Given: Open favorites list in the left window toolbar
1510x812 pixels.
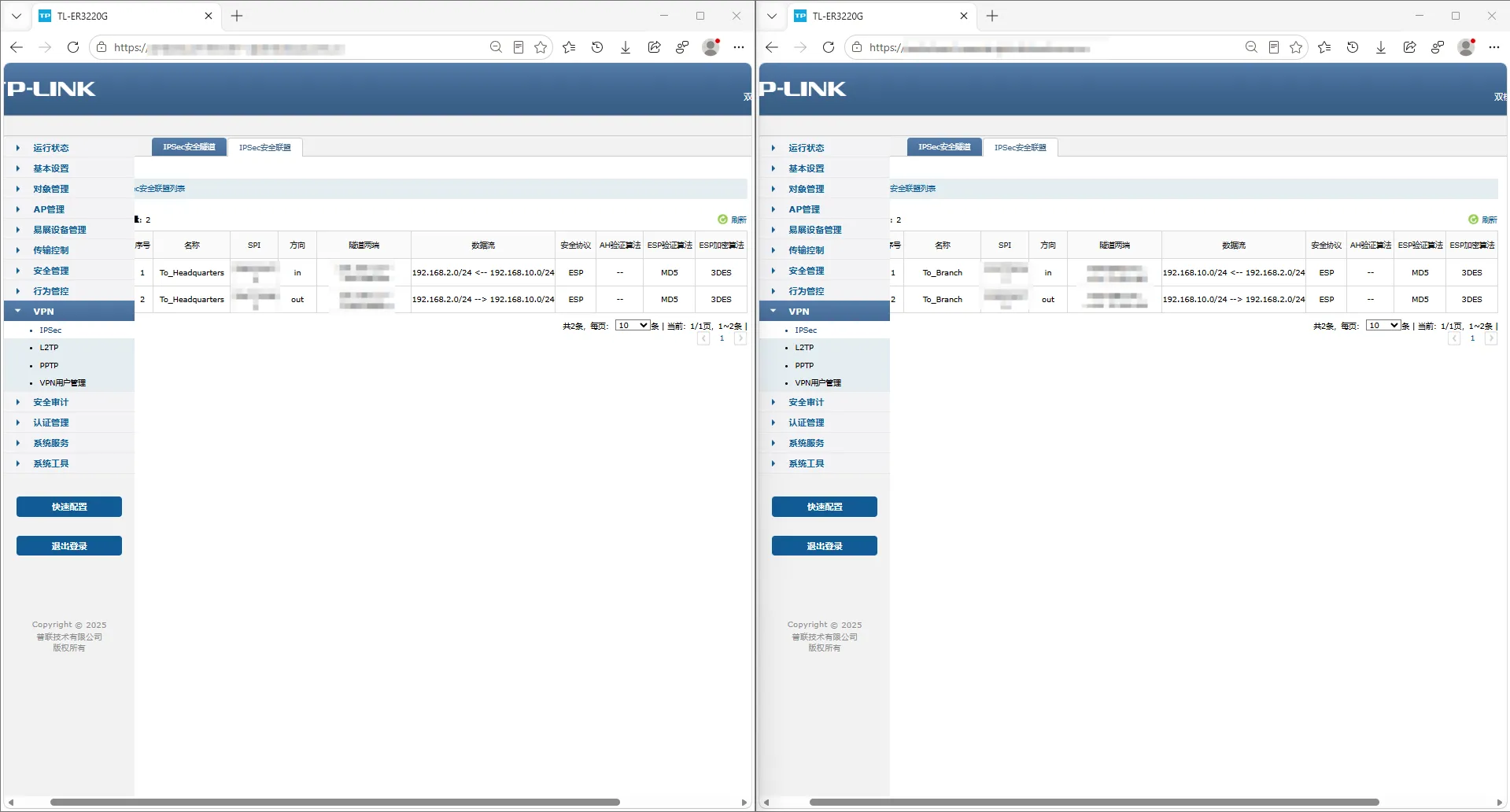Looking at the screenshot, I should pyautogui.click(x=569, y=47).
